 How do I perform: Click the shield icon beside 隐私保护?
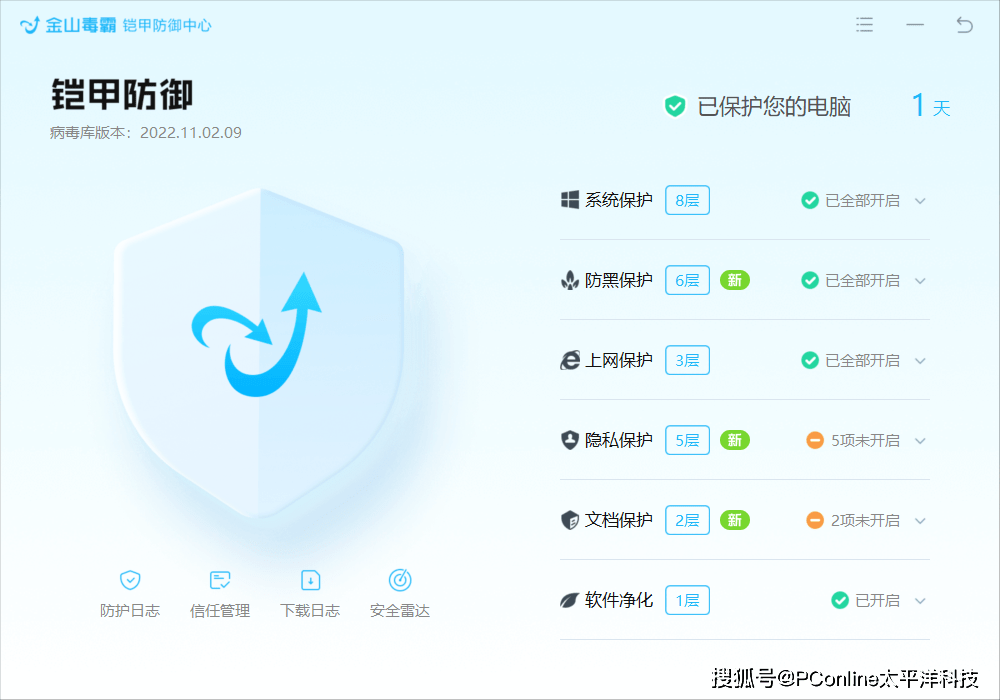coord(570,440)
